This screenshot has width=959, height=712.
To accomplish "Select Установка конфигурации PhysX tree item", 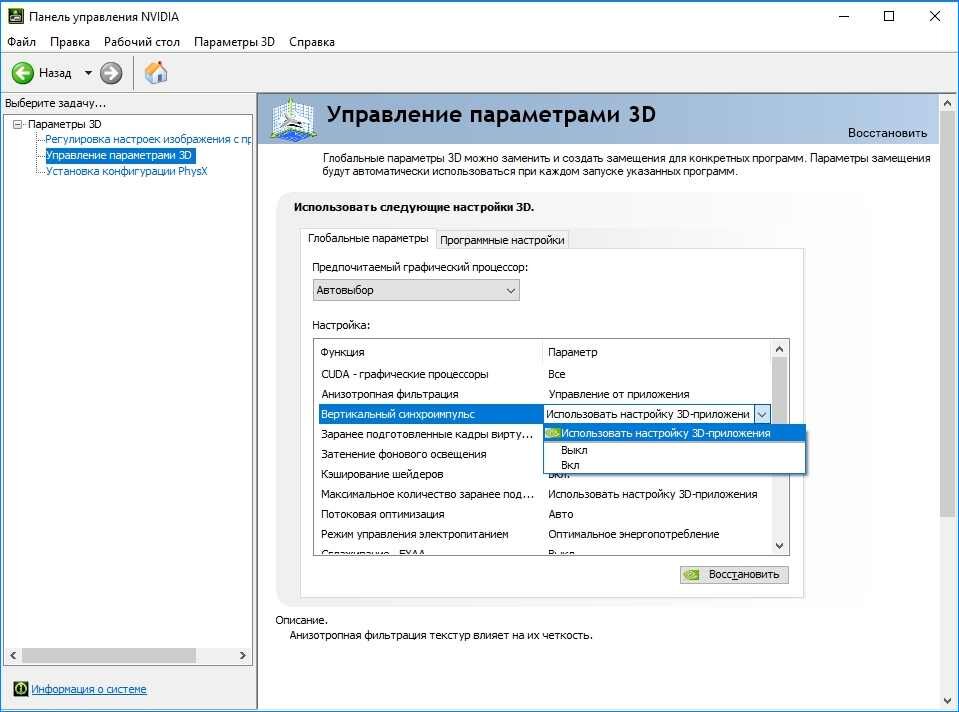I will point(127,171).
